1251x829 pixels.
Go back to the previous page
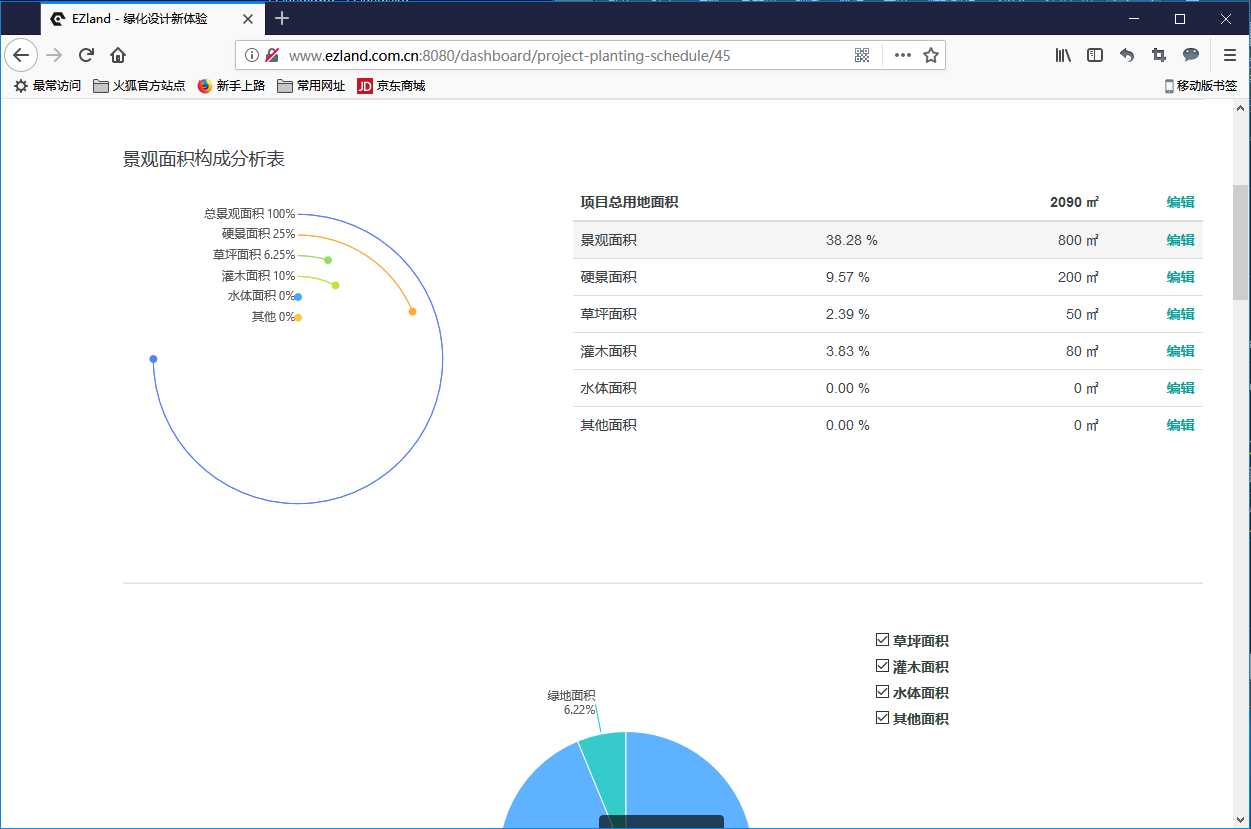[x=21, y=55]
